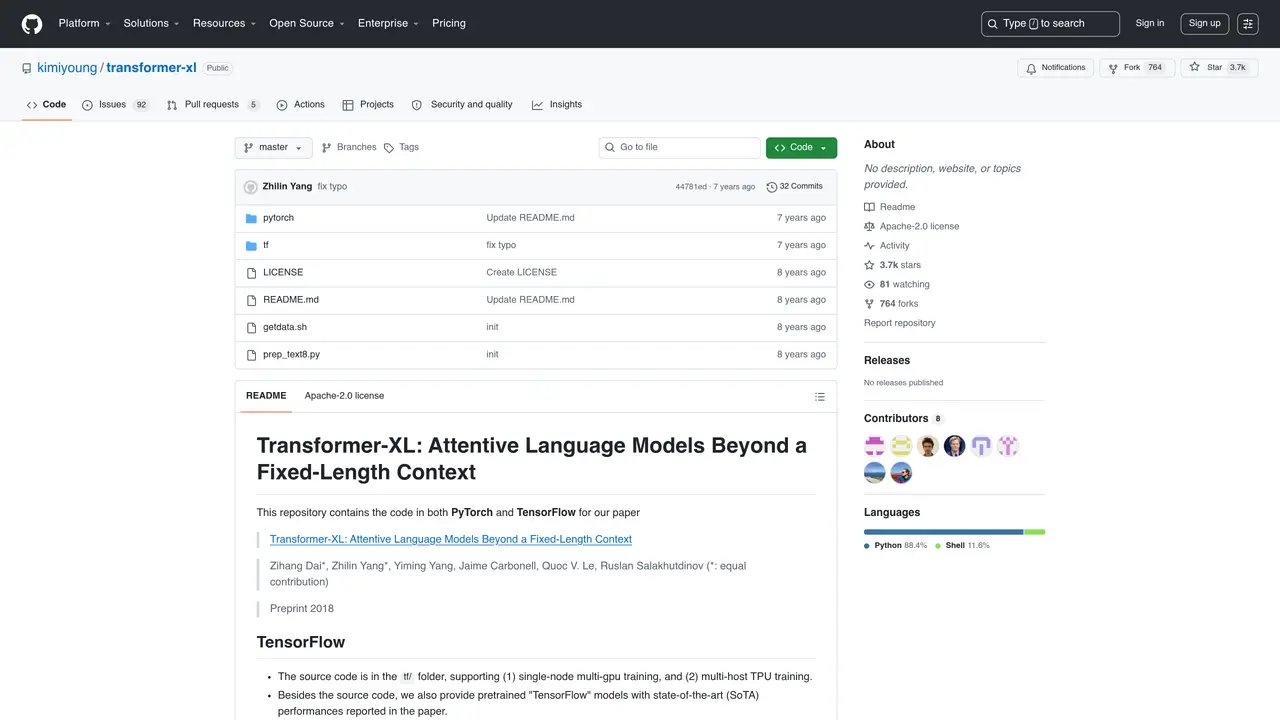Open Readme link in About sidebar
The height and width of the screenshot is (720, 1280).
[x=890, y=207]
